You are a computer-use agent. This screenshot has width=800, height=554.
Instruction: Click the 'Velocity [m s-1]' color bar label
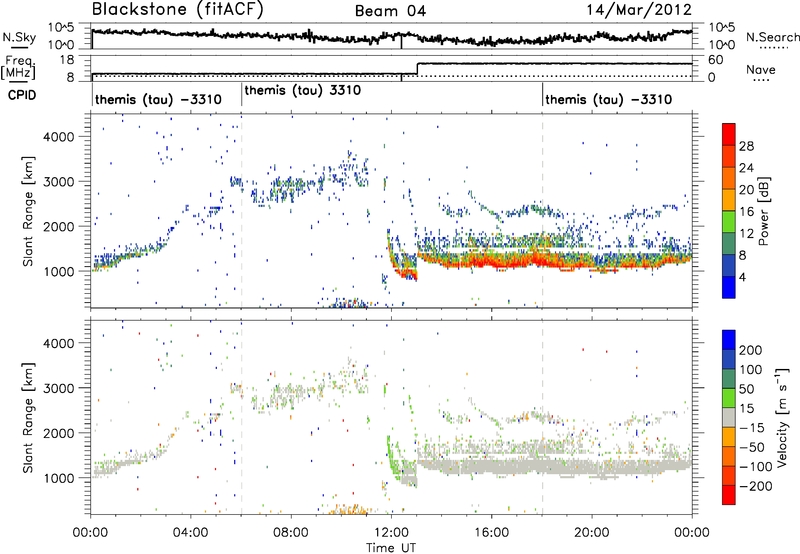tap(782, 417)
